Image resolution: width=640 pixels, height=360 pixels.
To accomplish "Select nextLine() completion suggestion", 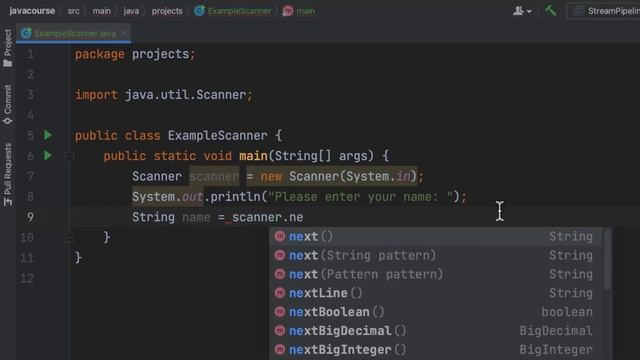I will pyautogui.click(x=436, y=293).
